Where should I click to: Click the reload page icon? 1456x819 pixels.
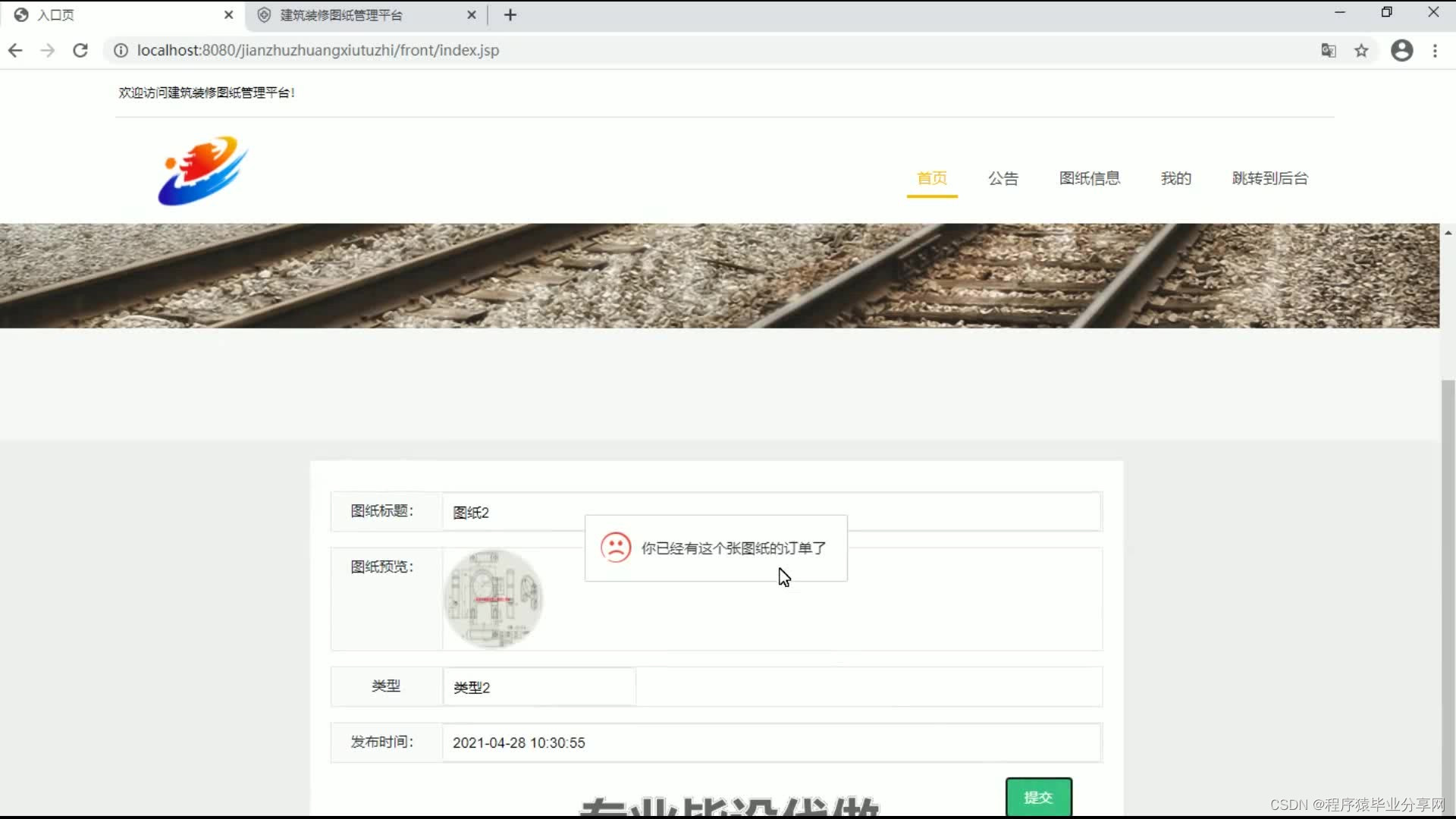(80, 50)
